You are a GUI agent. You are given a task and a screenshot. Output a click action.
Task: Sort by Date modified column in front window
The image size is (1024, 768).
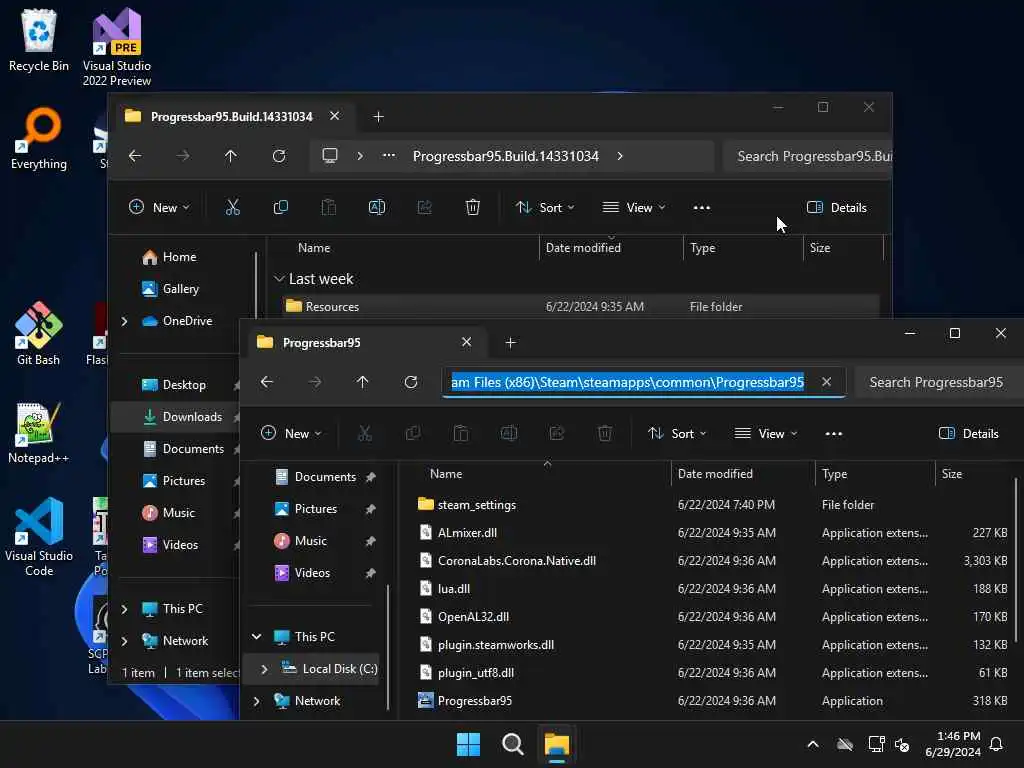[x=715, y=474]
